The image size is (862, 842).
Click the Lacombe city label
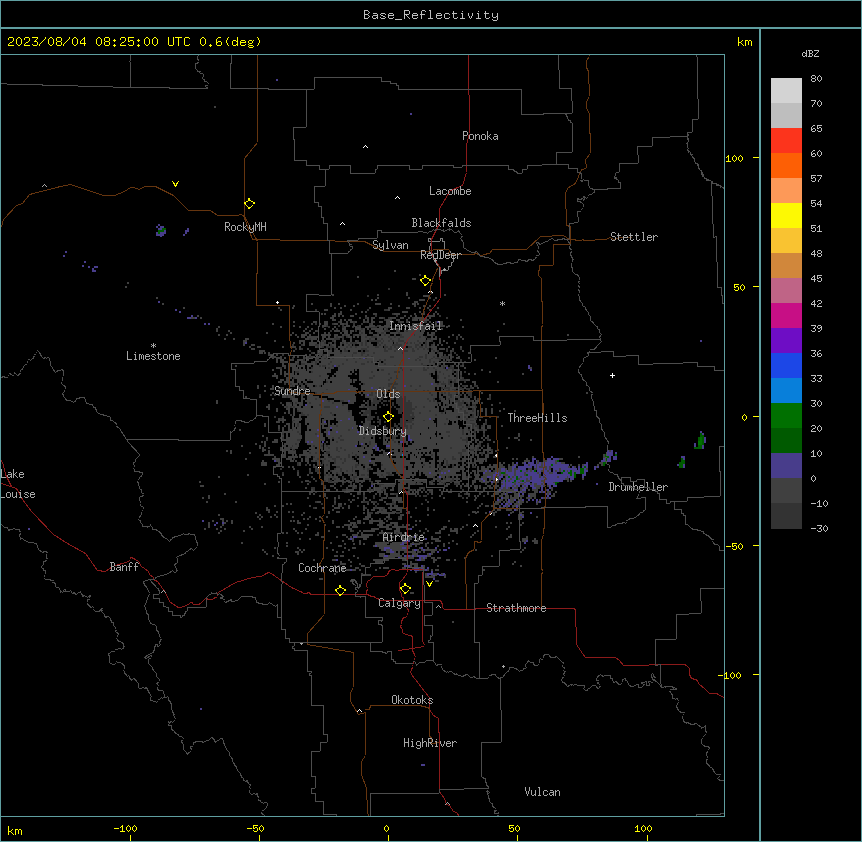point(450,191)
